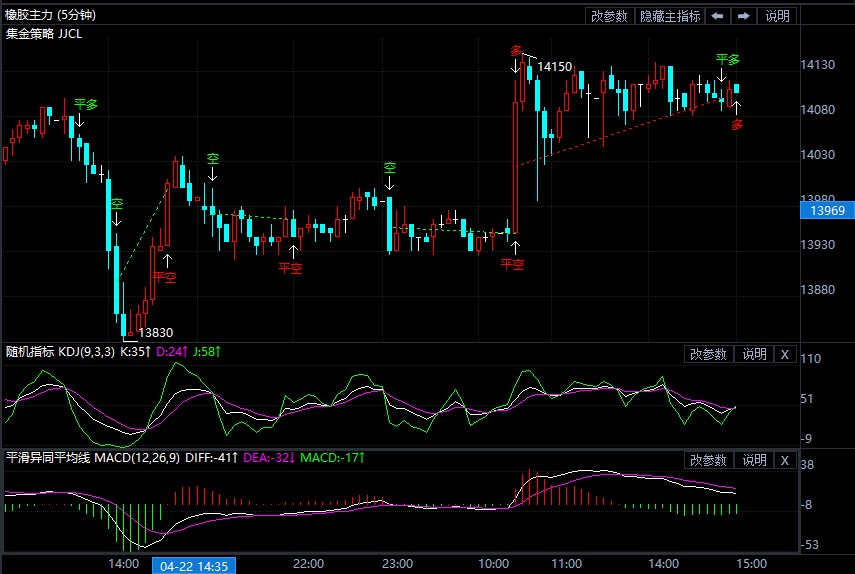Click the left arrow button in chart header
The width and height of the screenshot is (855, 574).
point(718,16)
